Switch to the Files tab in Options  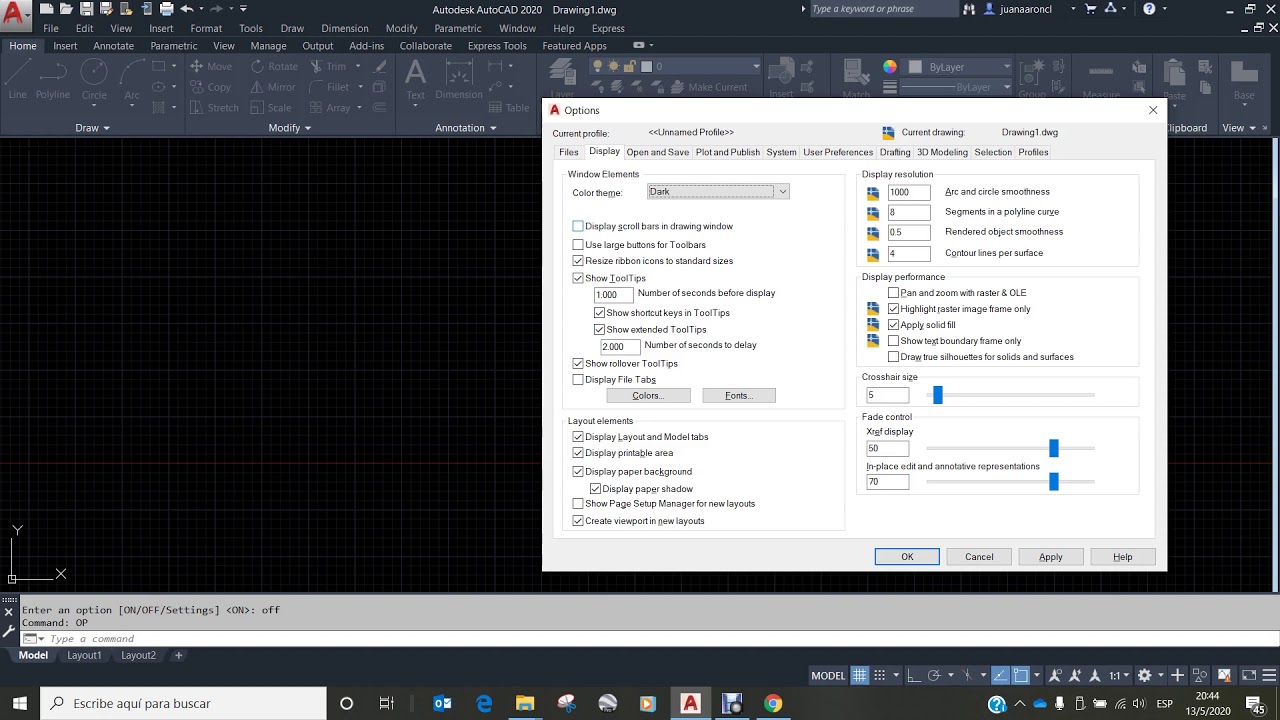(x=569, y=152)
